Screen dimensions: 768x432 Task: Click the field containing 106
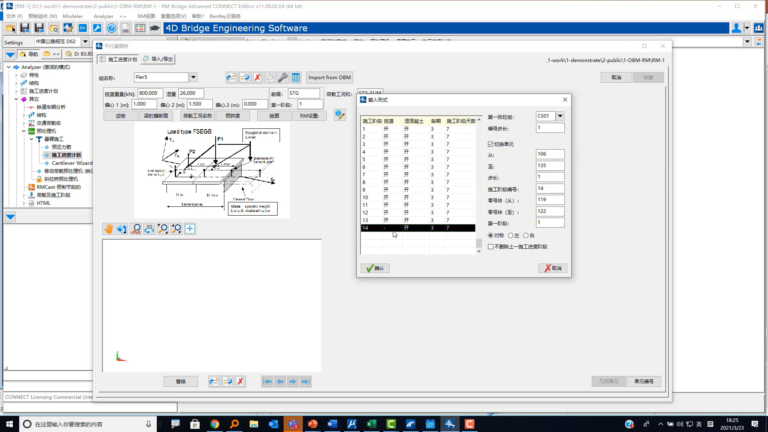[550, 154]
